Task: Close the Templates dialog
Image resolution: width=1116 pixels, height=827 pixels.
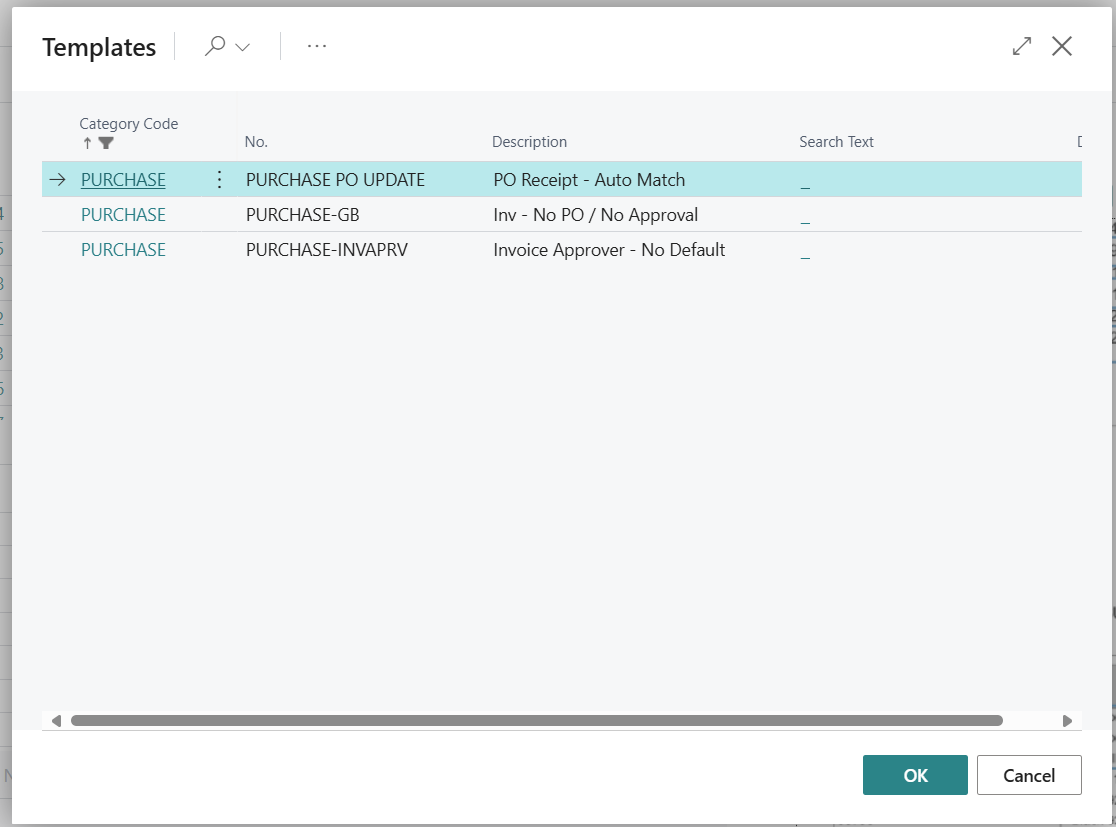Action: click(x=1062, y=47)
